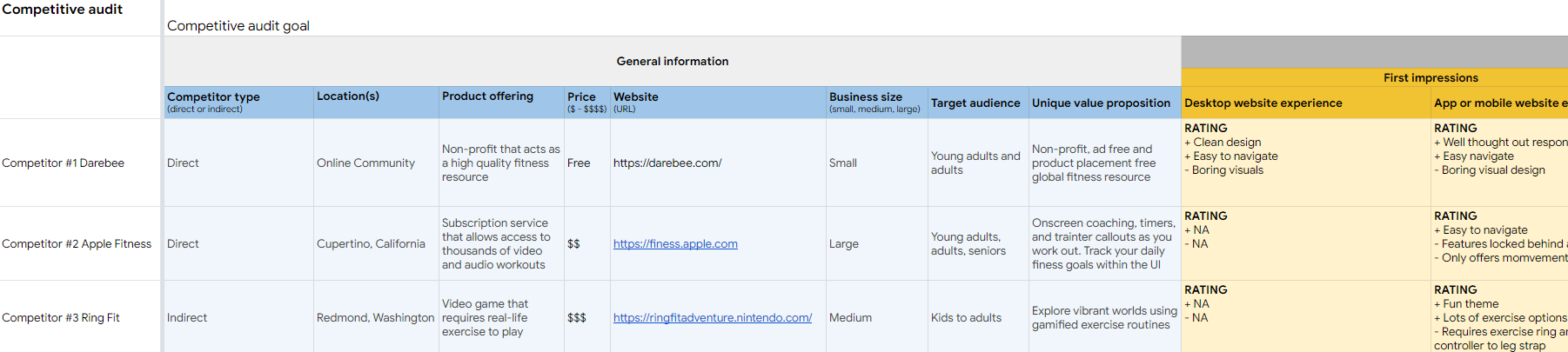1568x352 pixels.
Task: Click the Competitive audit goal cell
Action: coord(238,26)
